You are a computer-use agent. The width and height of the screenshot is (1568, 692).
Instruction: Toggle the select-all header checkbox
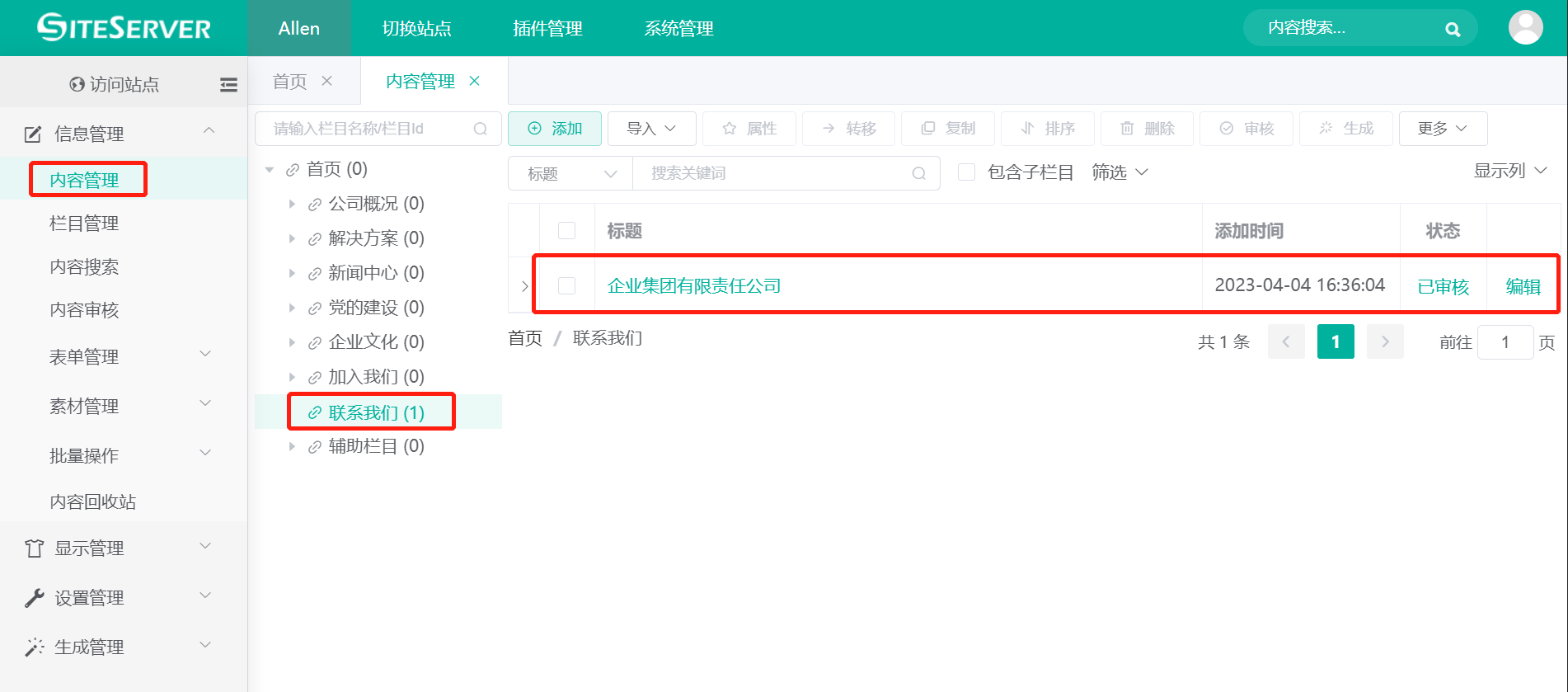[567, 231]
